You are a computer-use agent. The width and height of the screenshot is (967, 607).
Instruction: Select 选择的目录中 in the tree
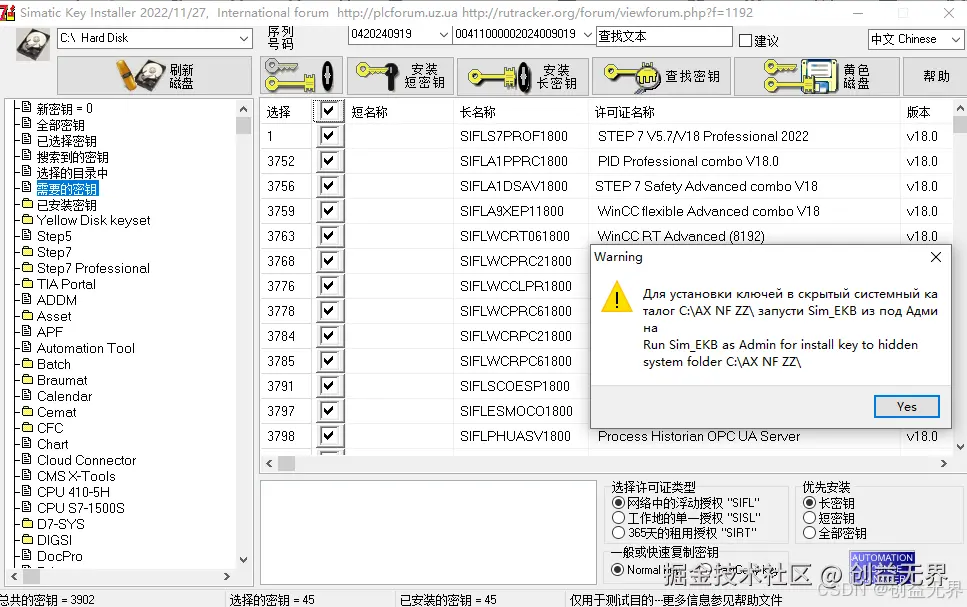pyautogui.click(x=73, y=173)
